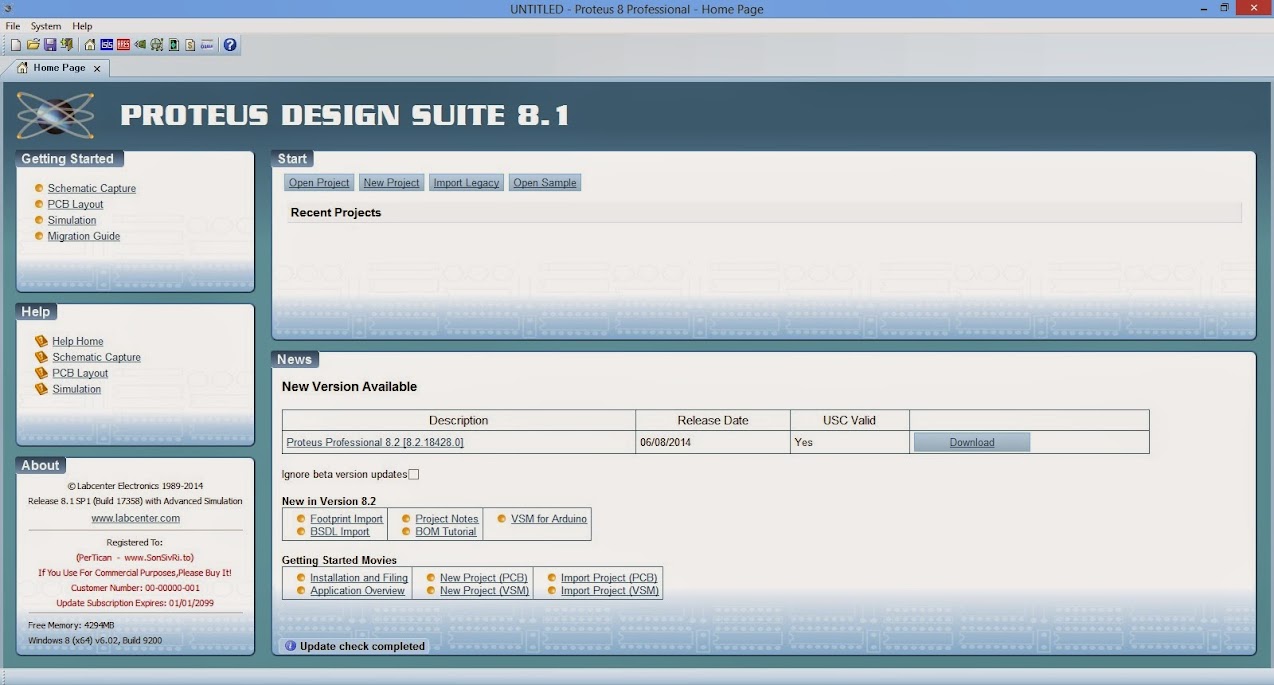Click the USC Valid column header
This screenshot has width=1274, height=685.
coord(849,420)
